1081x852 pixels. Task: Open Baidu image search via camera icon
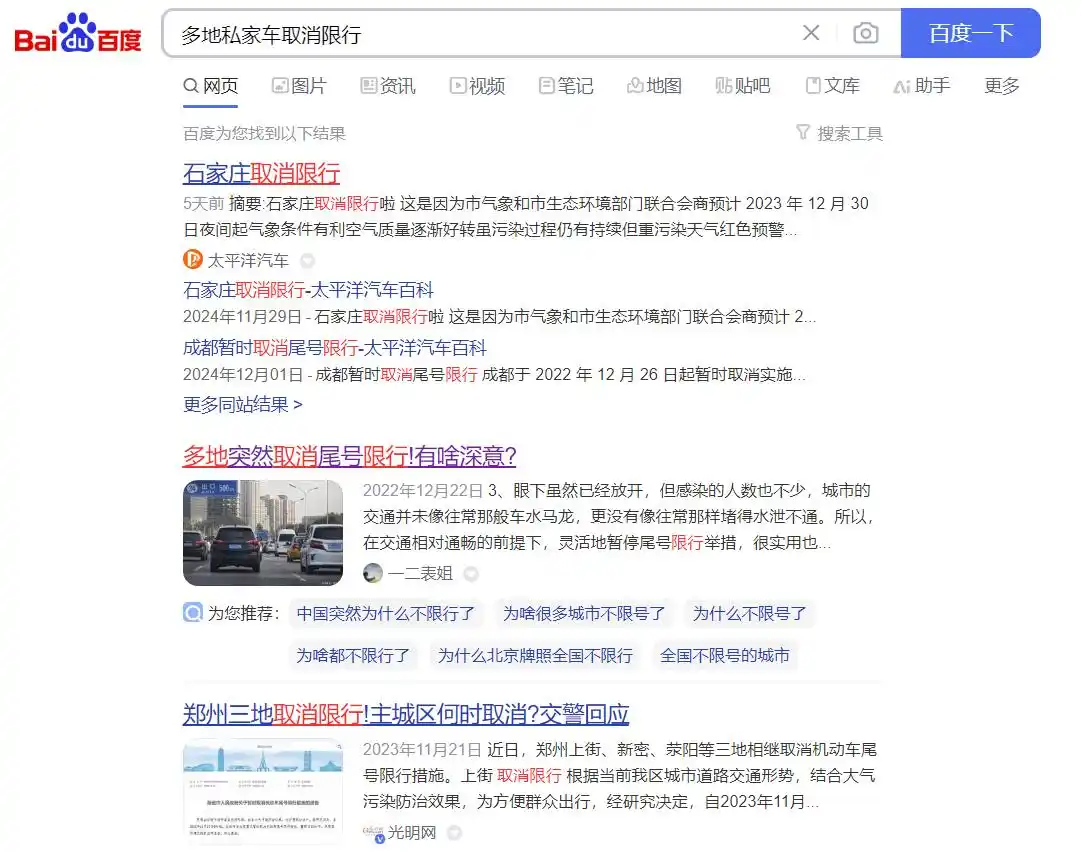[866, 33]
